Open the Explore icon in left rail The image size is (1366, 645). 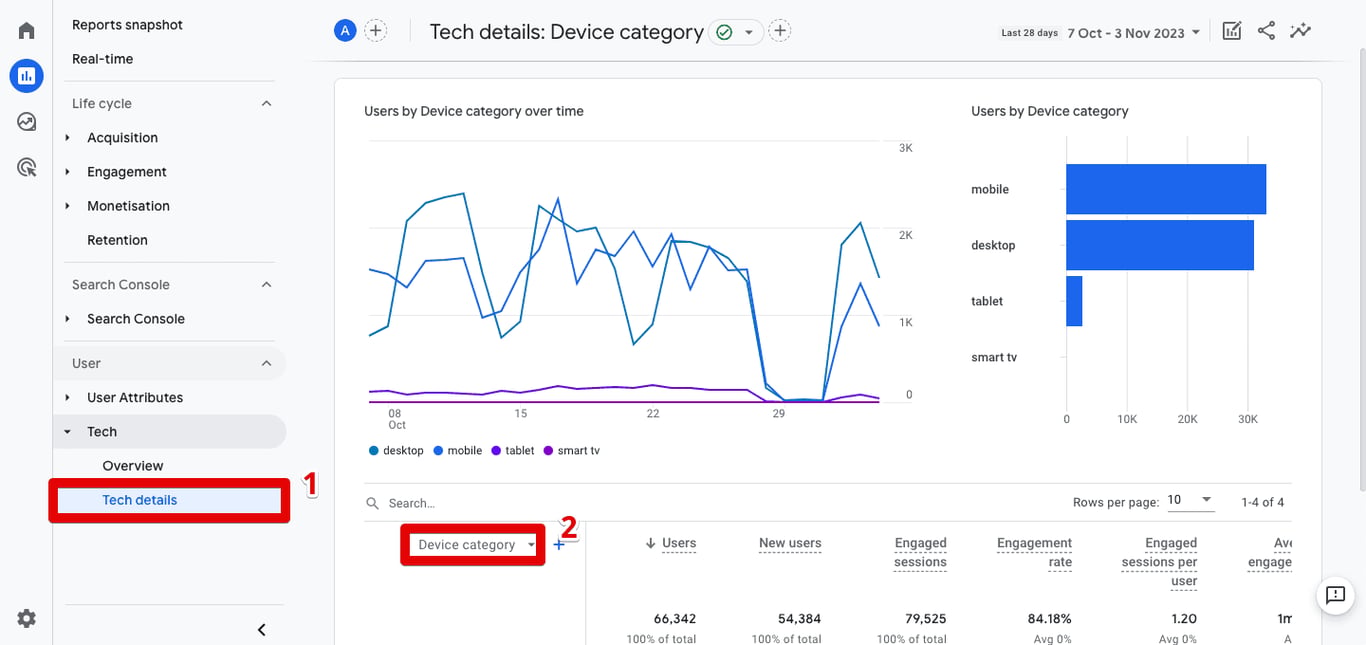[x=27, y=122]
